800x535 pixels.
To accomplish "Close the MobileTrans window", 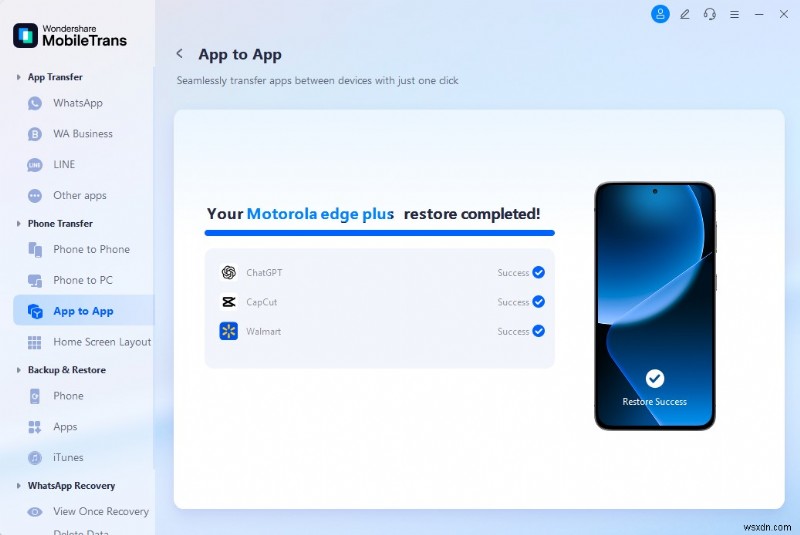I will click(784, 14).
